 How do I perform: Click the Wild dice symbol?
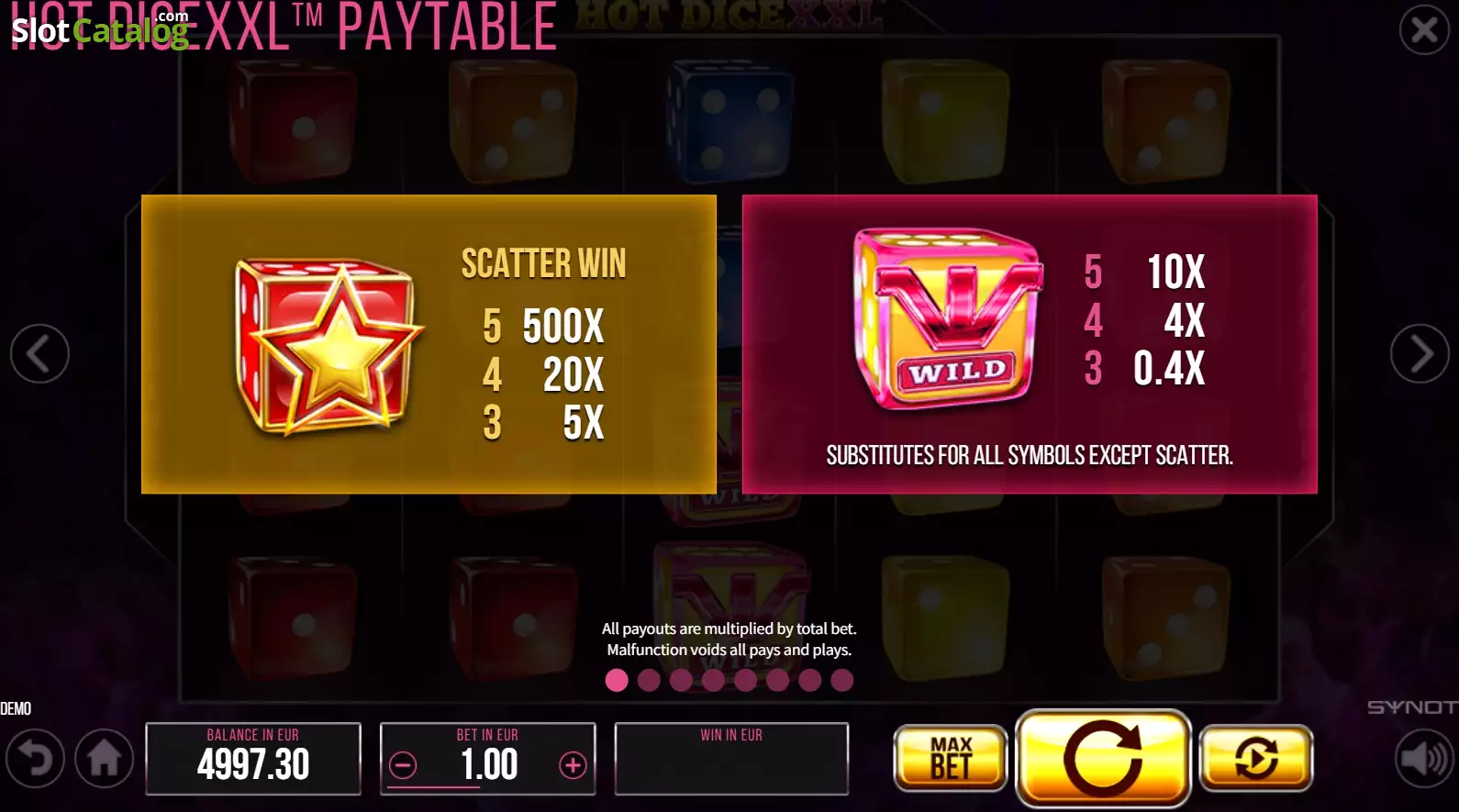click(948, 318)
